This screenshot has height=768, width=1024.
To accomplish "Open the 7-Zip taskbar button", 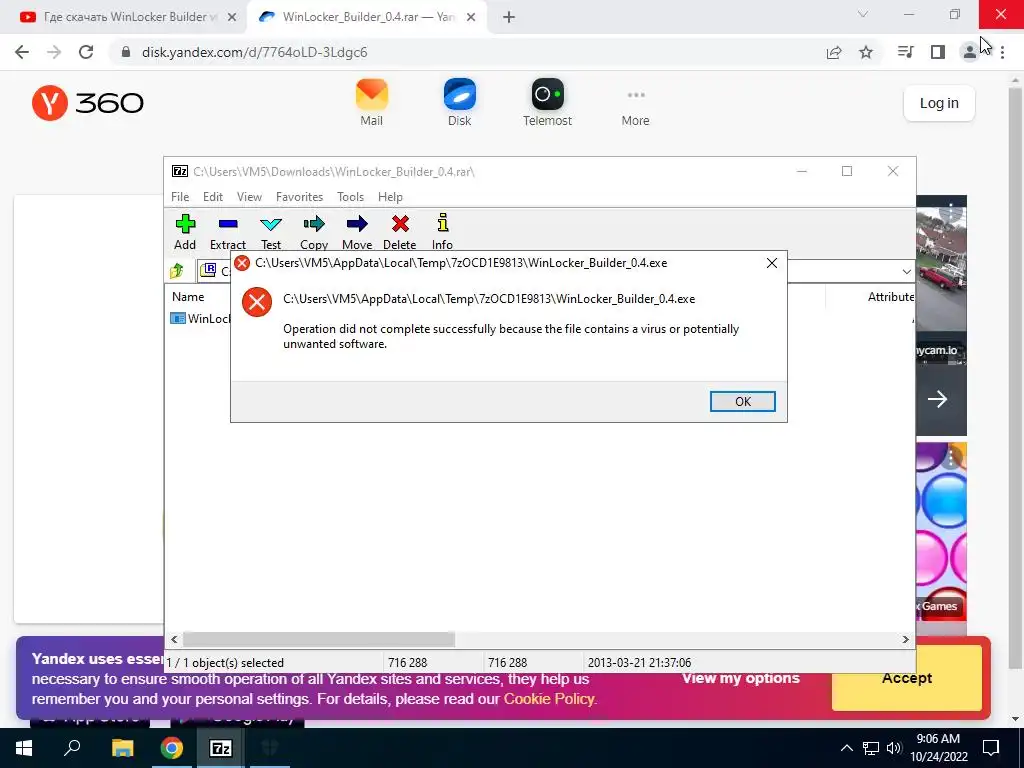I will [221, 748].
